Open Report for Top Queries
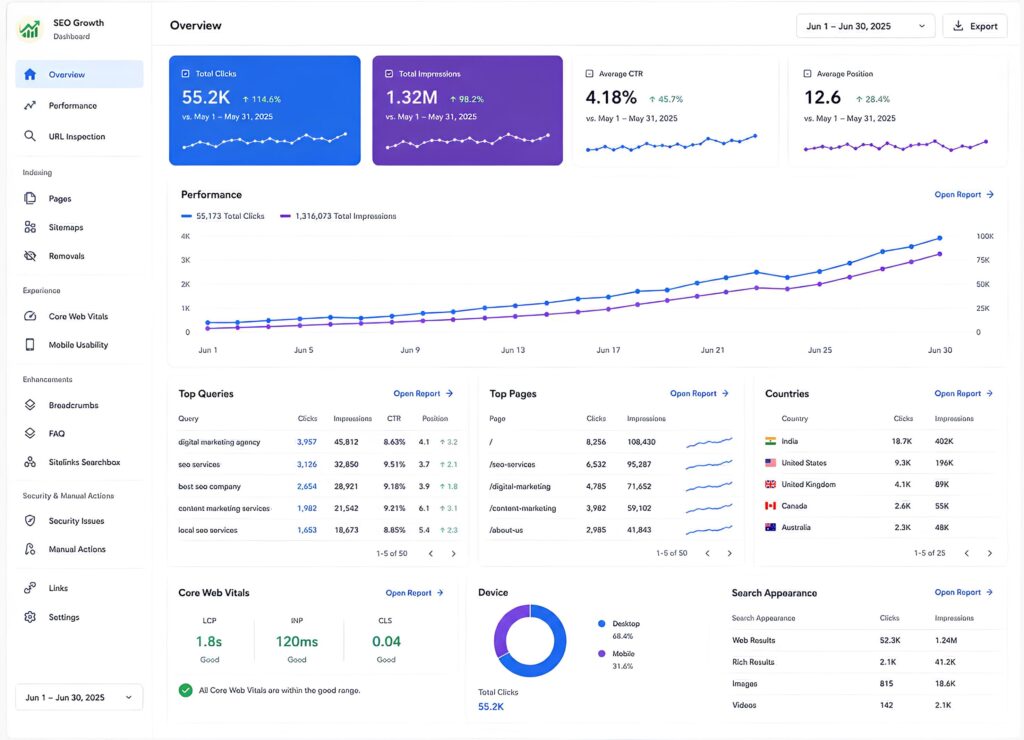The image size is (1024, 740). pos(423,393)
